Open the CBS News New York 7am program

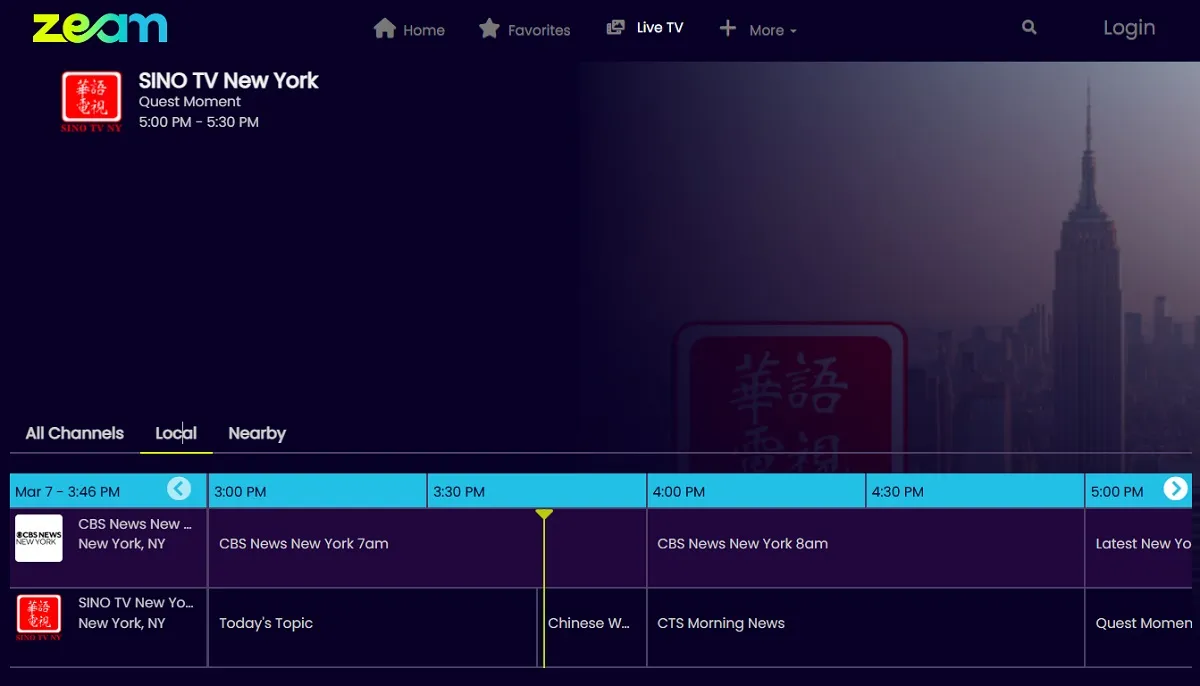pyautogui.click(x=428, y=548)
